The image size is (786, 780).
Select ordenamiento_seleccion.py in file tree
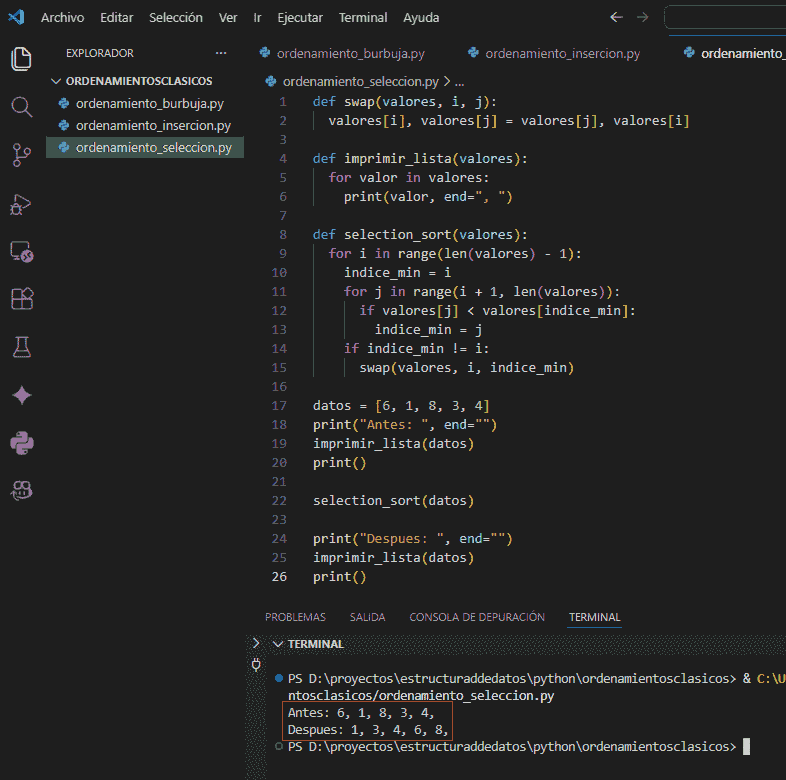[145, 147]
